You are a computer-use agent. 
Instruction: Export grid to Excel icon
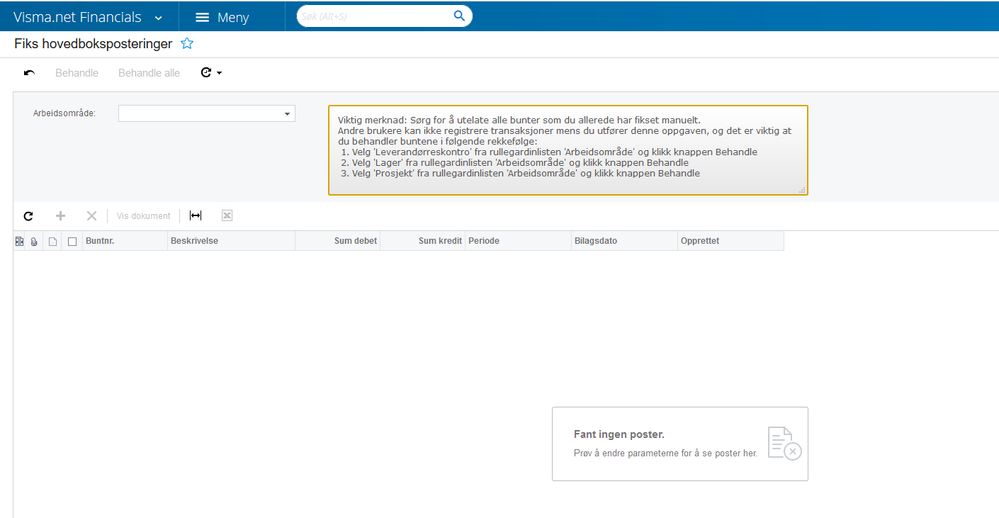tap(227, 216)
